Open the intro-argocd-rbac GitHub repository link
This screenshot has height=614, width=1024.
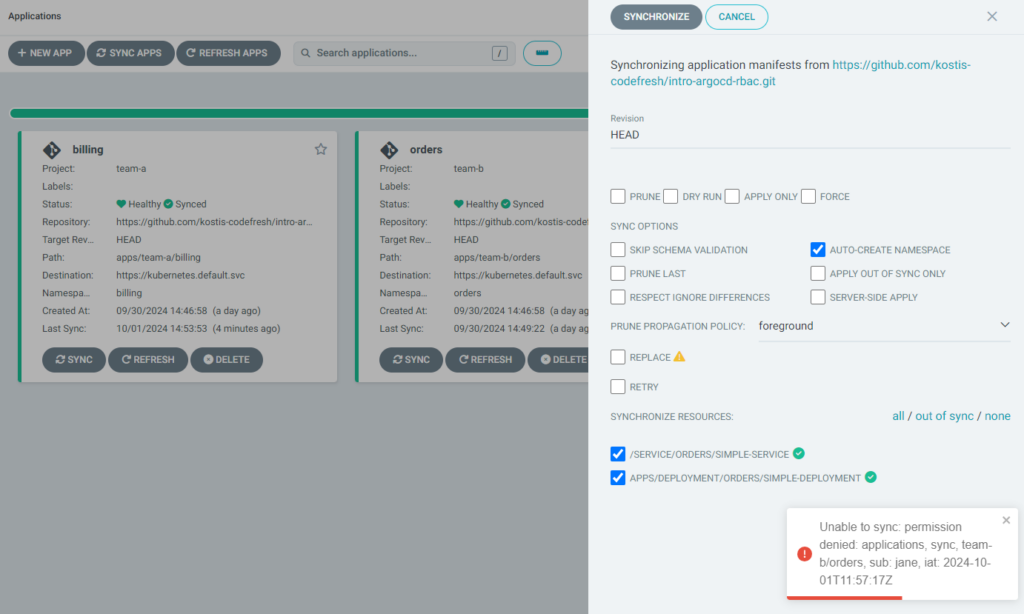[790, 73]
